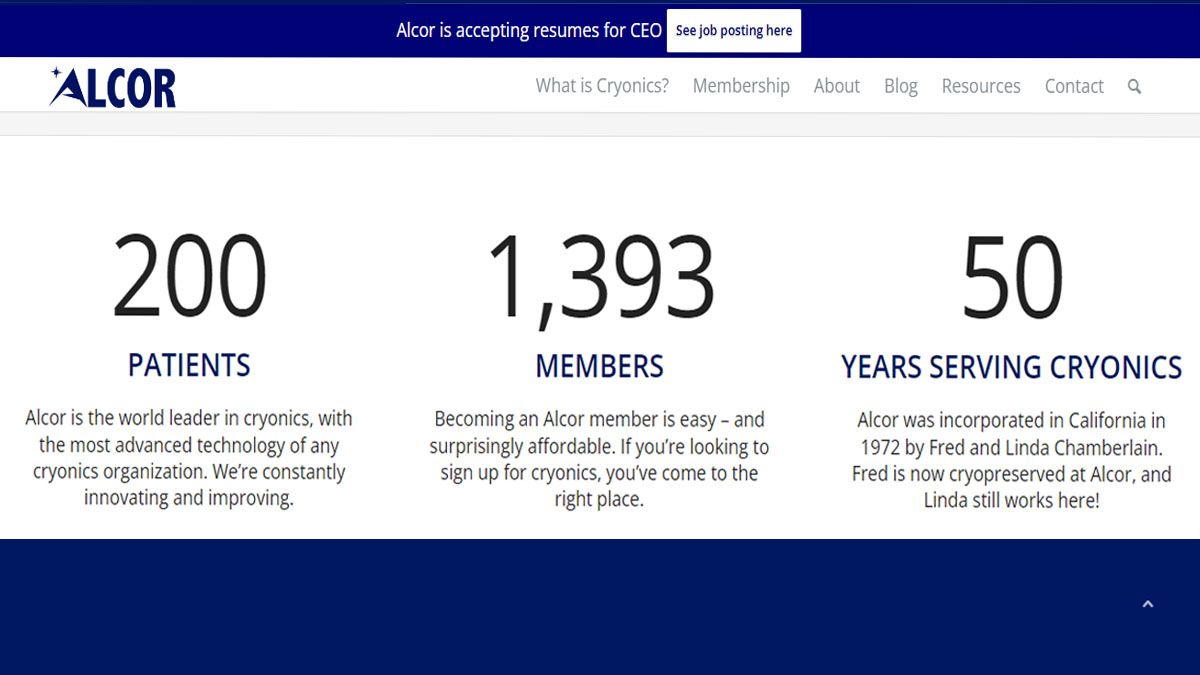This screenshot has height=675, width=1200.
Task: Click the PATIENTS heading
Action: point(189,365)
